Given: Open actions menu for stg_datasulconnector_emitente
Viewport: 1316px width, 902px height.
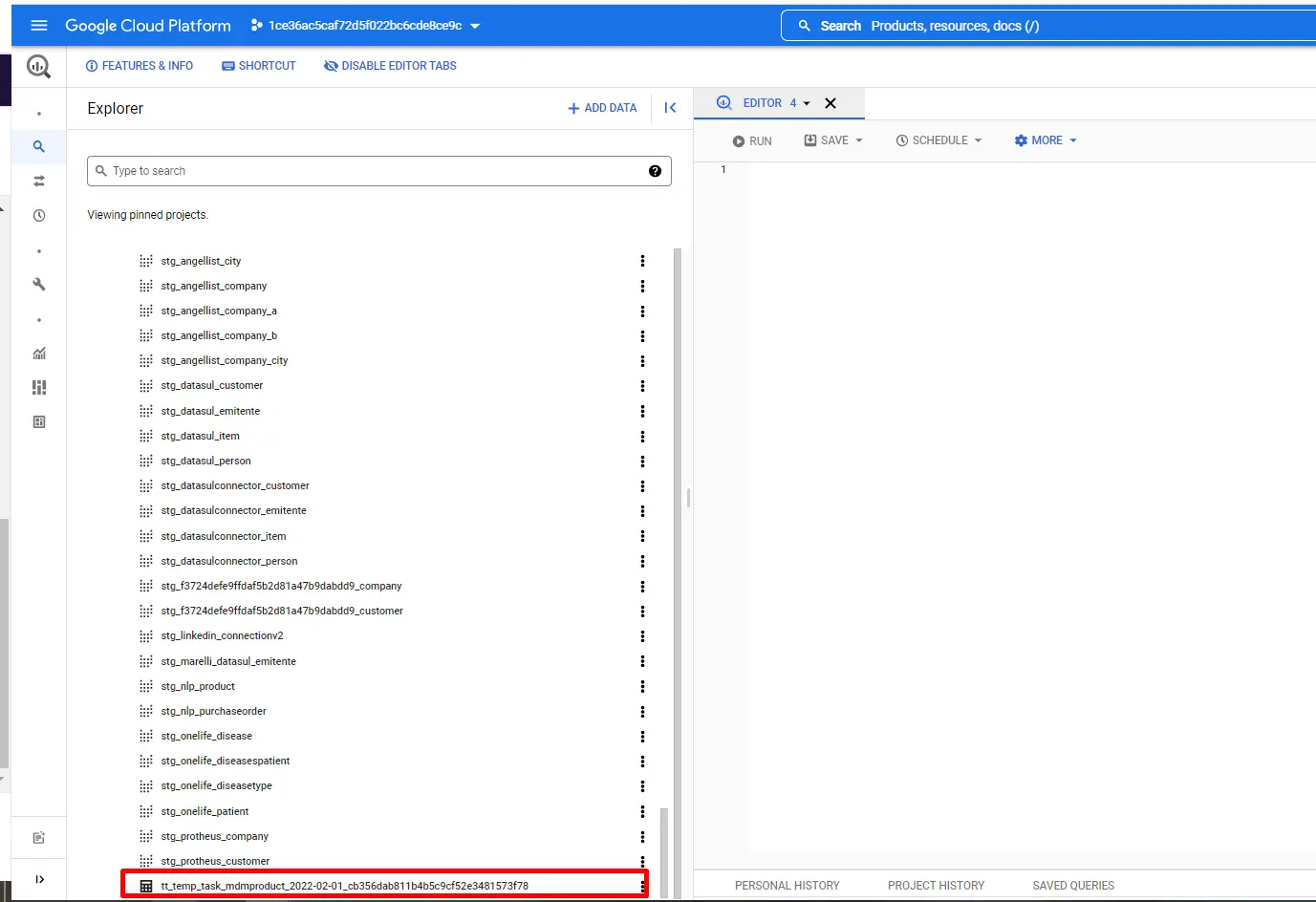Looking at the screenshot, I should click(x=642, y=511).
